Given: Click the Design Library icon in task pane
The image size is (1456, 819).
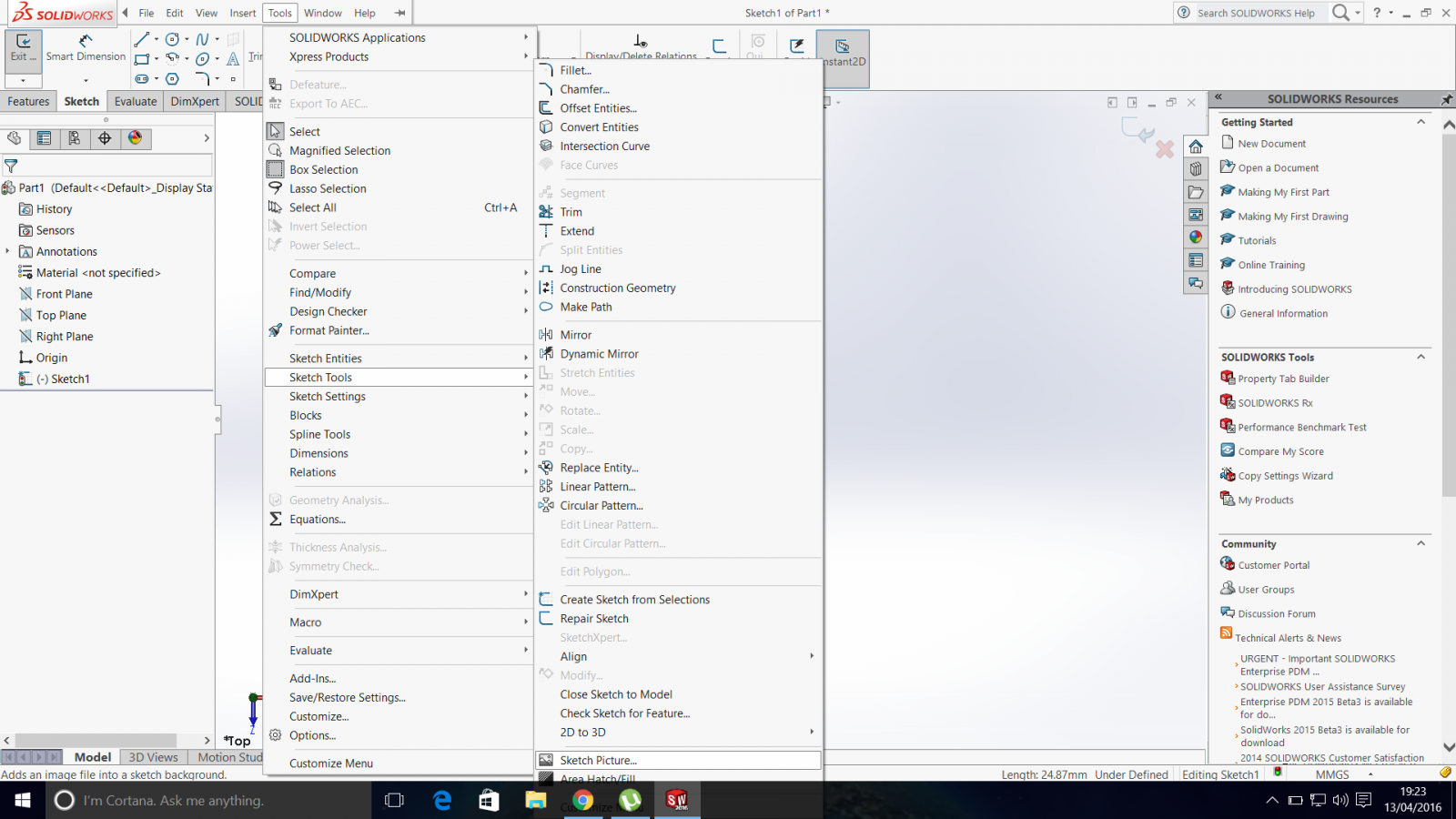Looking at the screenshot, I should pos(1196,168).
